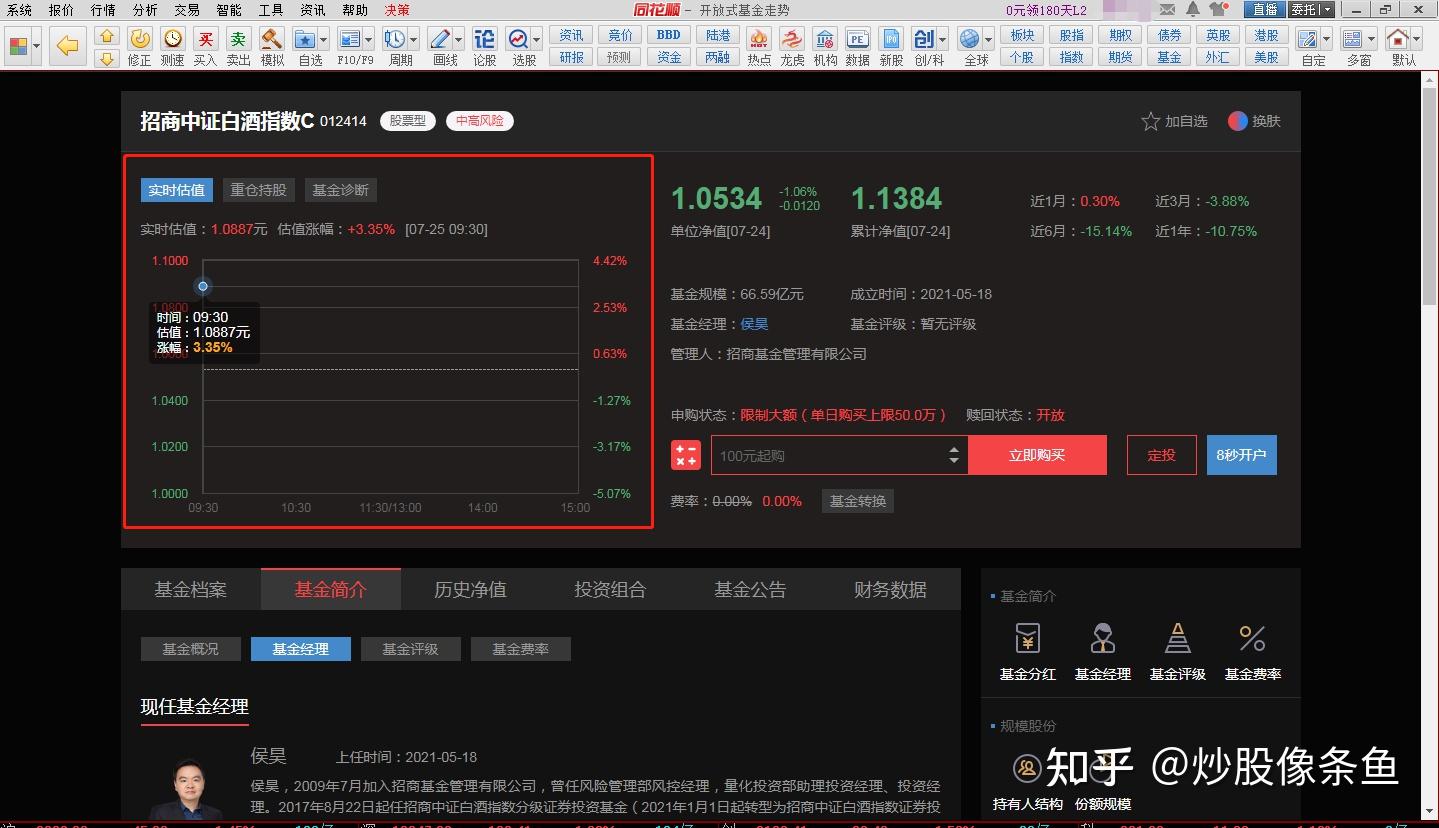Image resolution: width=1439 pixels, height=828 pixels.
Task: Open the mail envelope icon in title bar
Action: (1167, 9)
